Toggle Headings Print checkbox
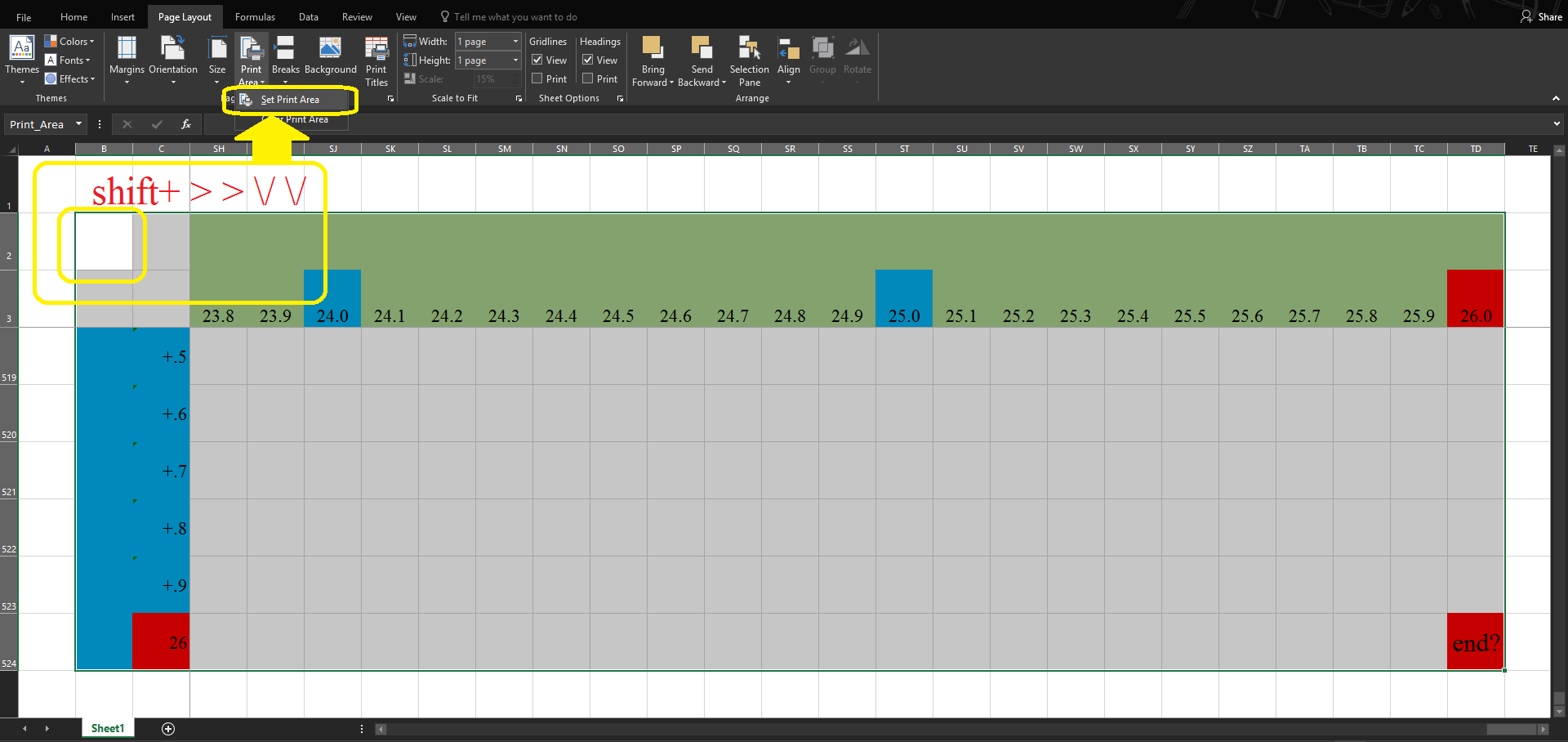The height and width of the screenshot is (742, 1568). click(x=588, y=78)
